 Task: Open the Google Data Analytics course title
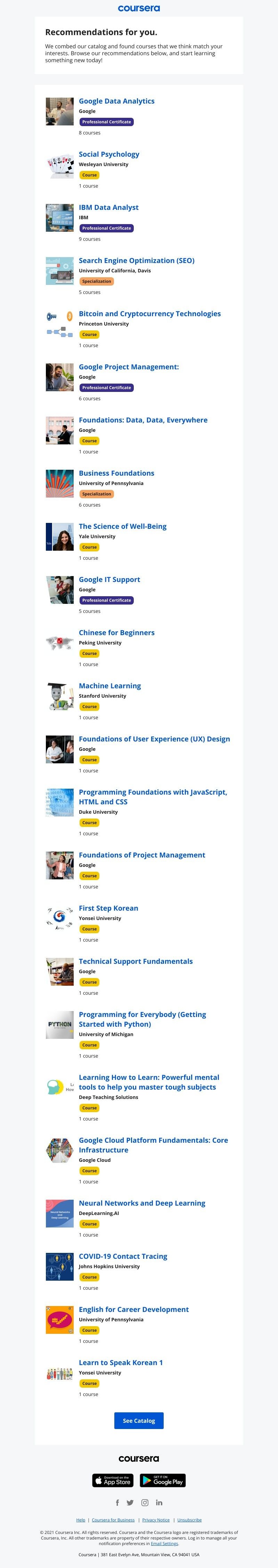(116, 101)
